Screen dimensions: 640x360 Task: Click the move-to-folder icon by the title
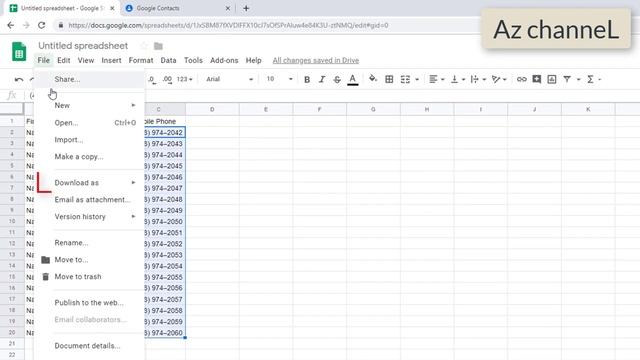(158, 46)
